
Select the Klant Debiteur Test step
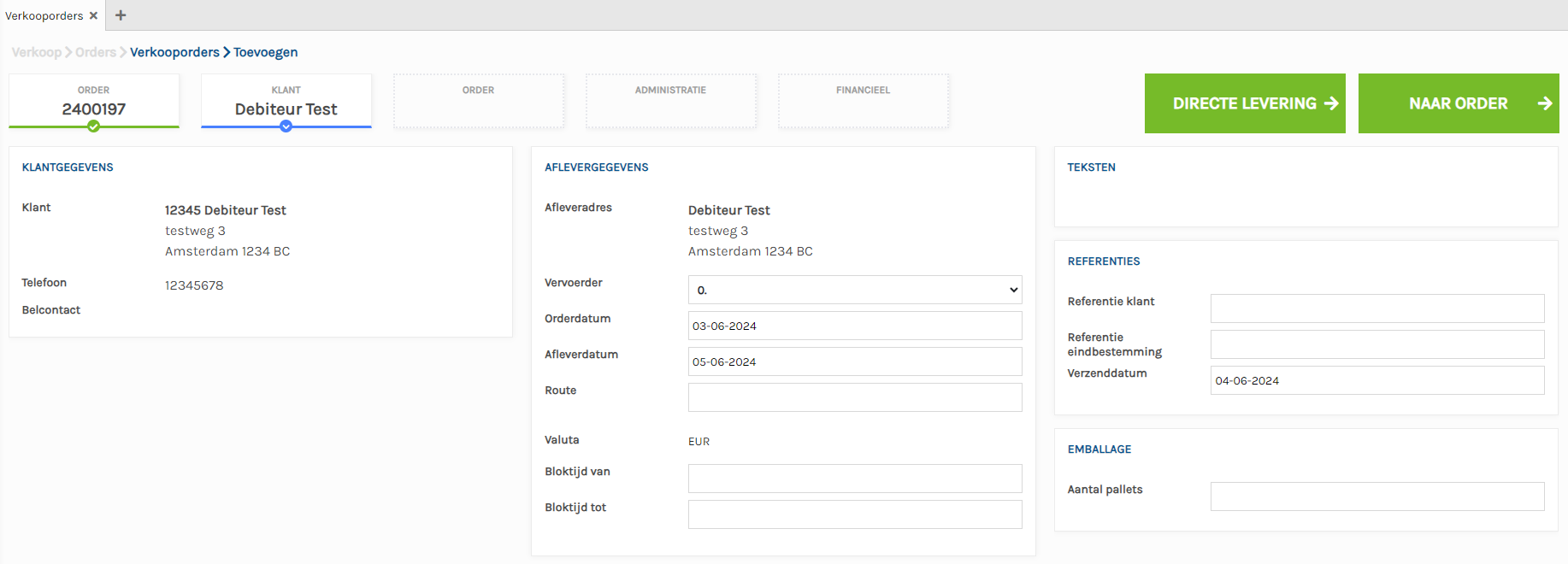pos(286,101)
